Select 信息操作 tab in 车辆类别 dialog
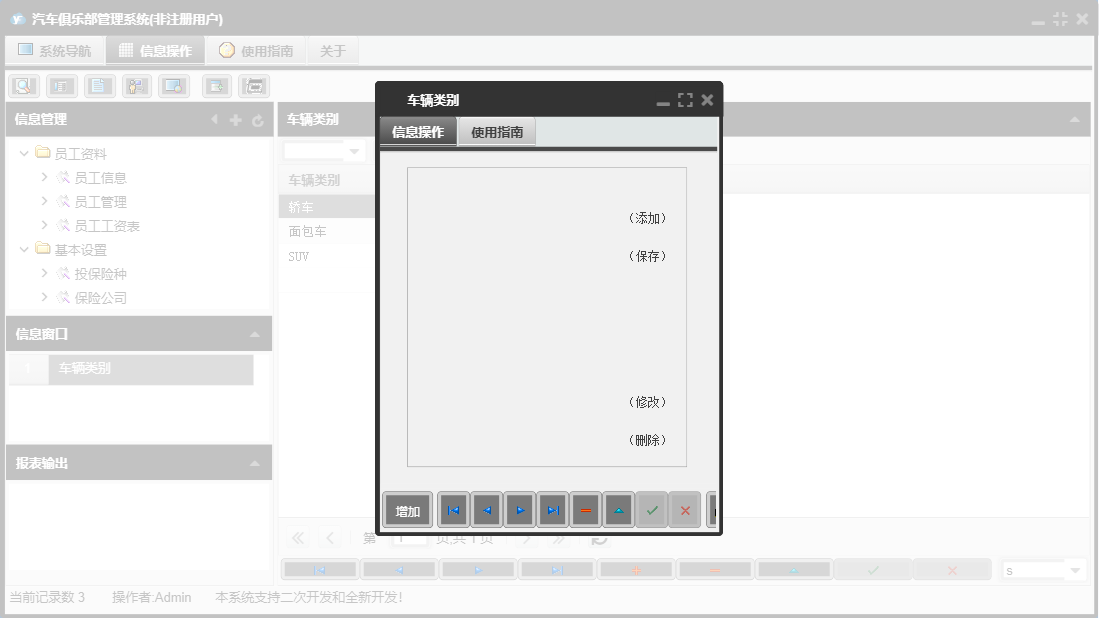Screen dimensions: 1099x618 418,132
